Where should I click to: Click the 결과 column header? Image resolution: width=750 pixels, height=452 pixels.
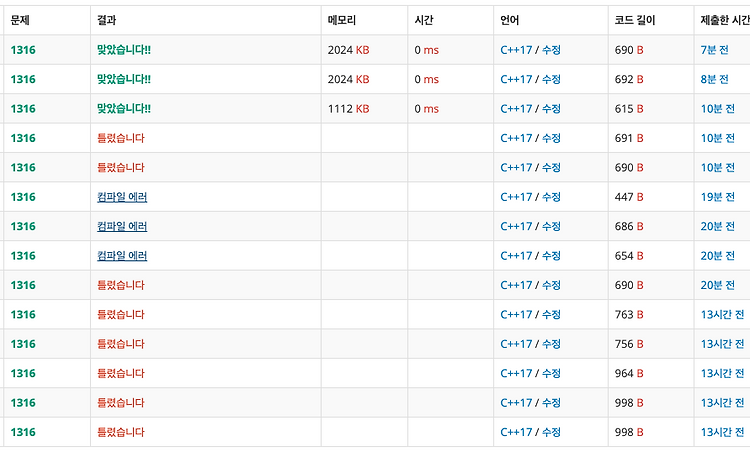(107, 20)
